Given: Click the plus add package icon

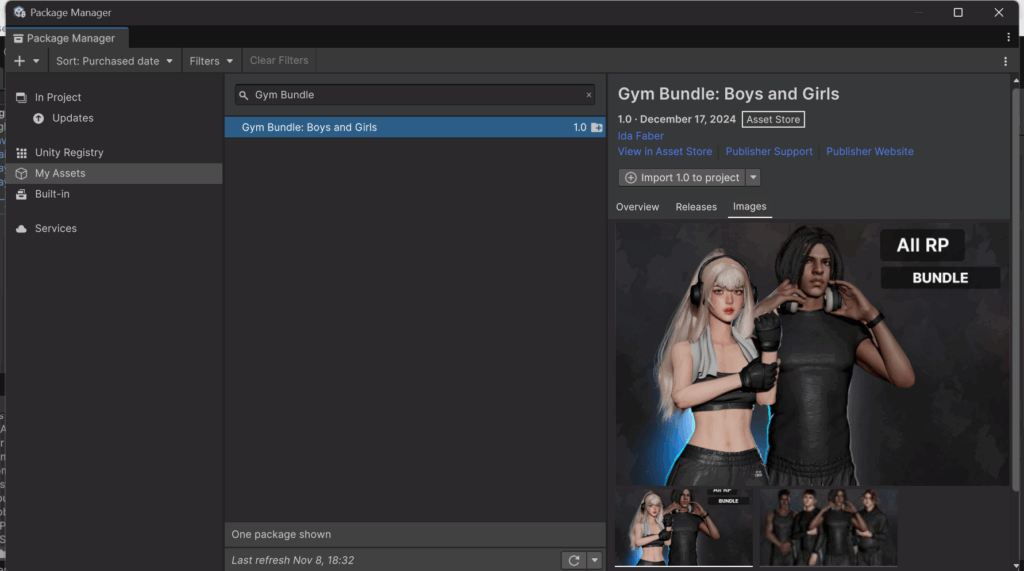Looking at the screenshot, I should coord(20,61).
